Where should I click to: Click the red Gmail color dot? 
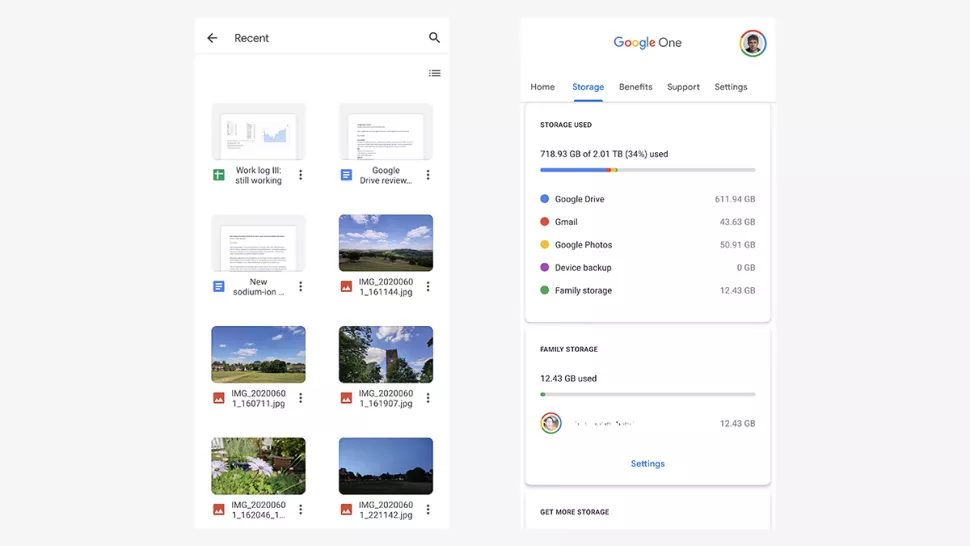(x=544, y=221)
